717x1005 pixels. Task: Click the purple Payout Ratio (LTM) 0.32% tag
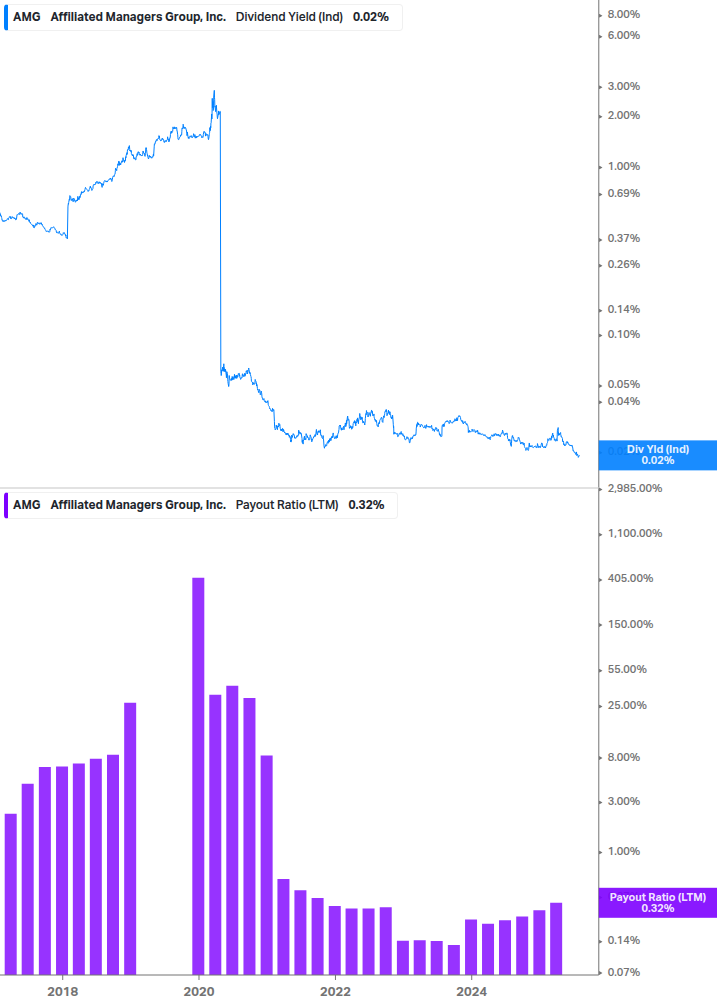click(x=657, y=902)
